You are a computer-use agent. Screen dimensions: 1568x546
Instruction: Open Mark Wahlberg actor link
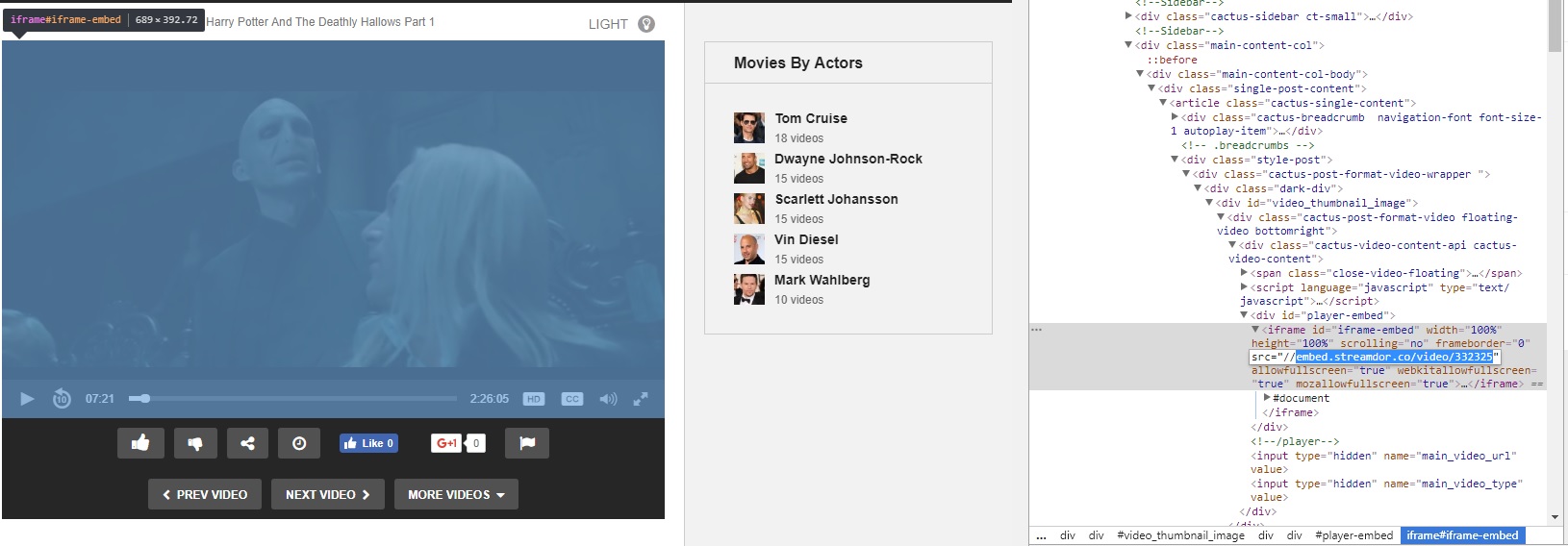[x=822, y=280]
